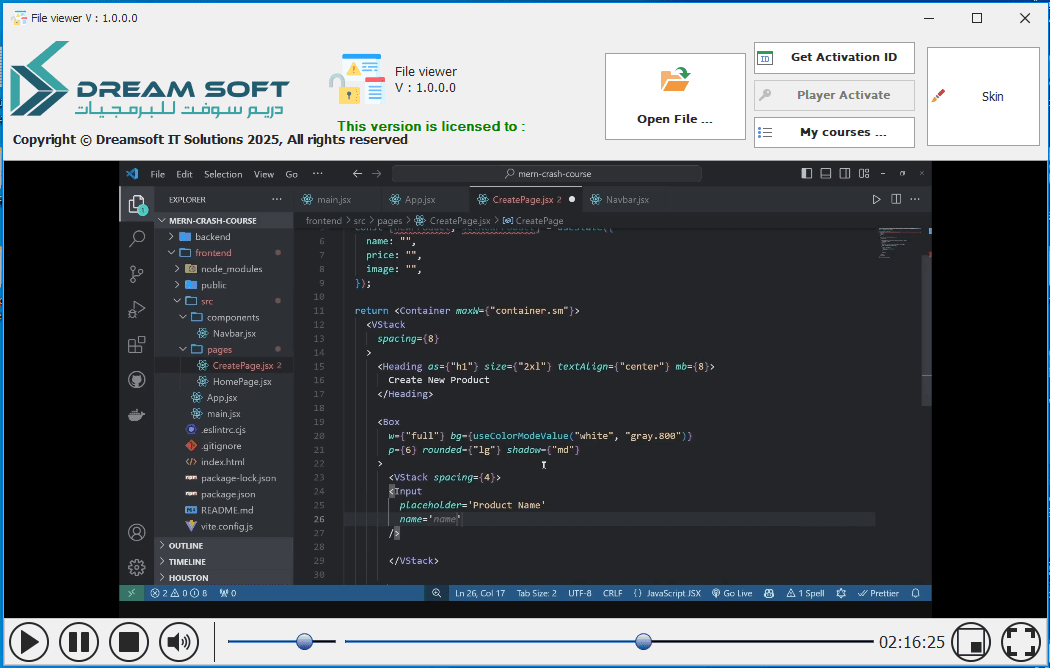
Task: Click the navigate back arrow
Action: click(x=358, y=174)
